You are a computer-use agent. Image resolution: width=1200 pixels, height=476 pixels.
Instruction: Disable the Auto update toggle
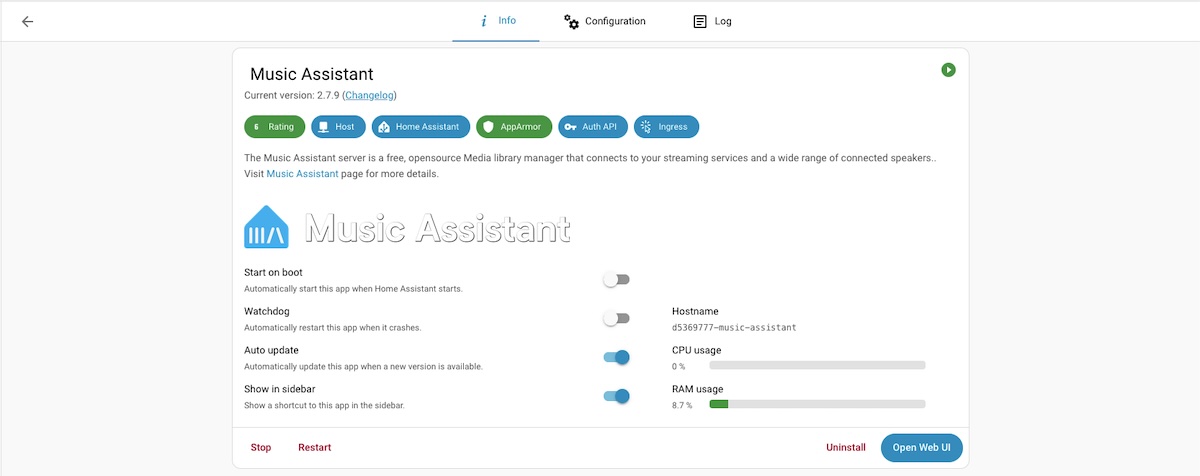[x=616, y=357]
